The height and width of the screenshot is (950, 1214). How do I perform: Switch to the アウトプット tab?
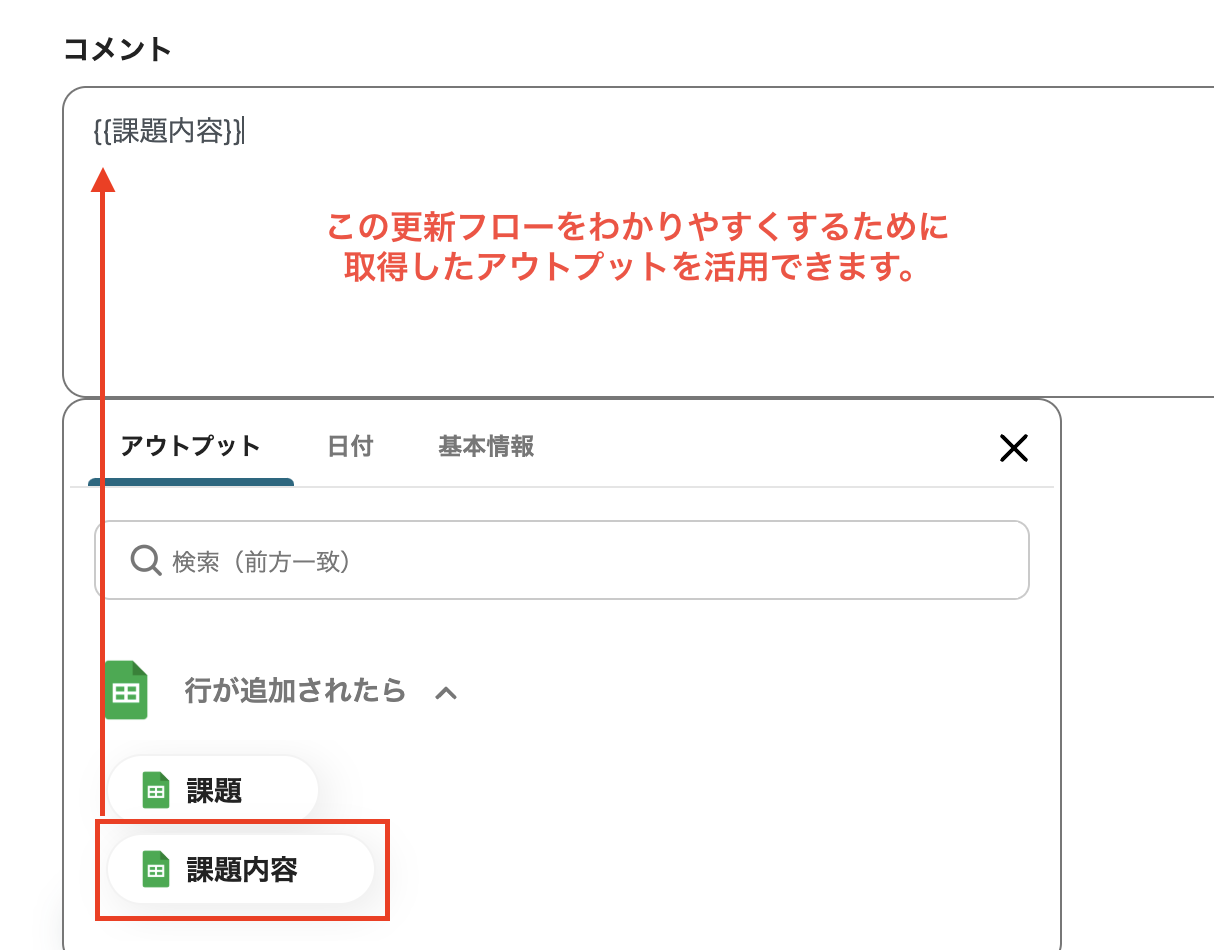[x=190, y=446]
